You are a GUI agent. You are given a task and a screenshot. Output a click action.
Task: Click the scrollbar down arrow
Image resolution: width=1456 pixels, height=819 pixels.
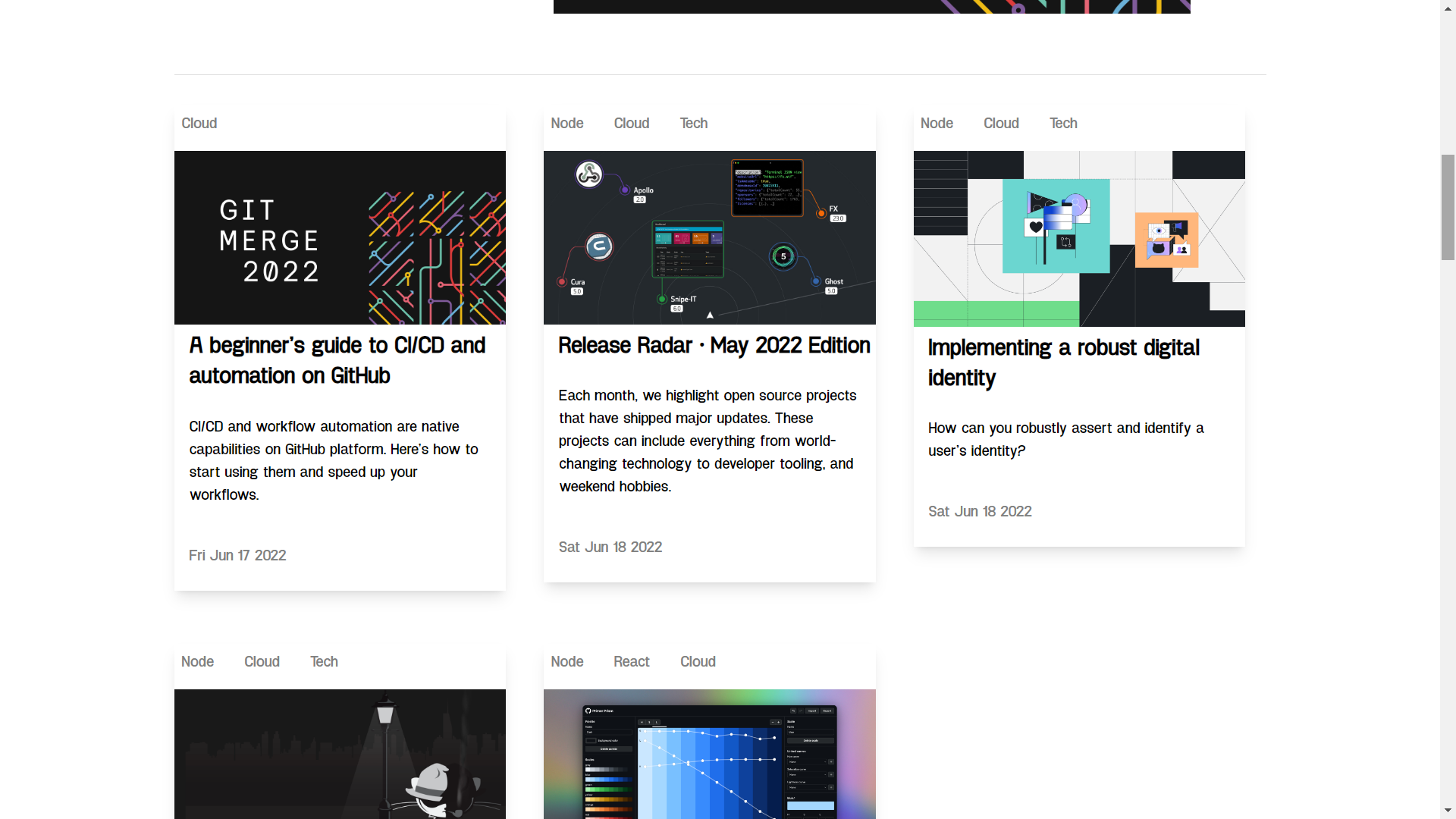[1448, 811]
